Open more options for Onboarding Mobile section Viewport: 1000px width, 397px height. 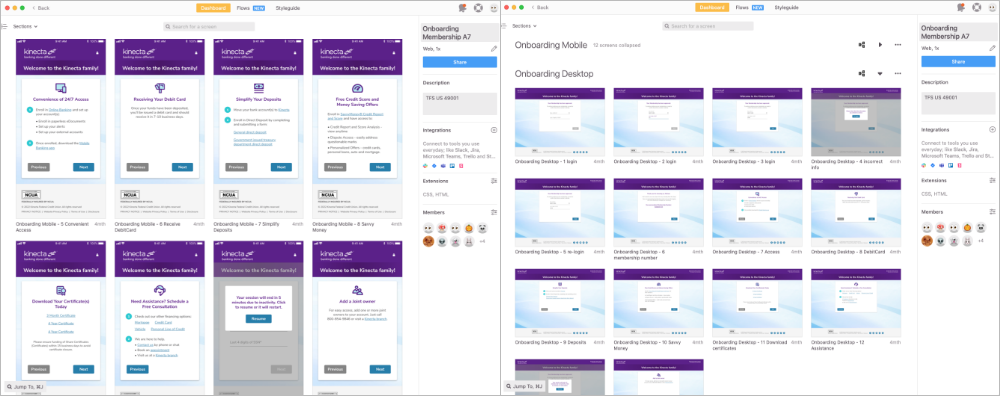(898, 45)
